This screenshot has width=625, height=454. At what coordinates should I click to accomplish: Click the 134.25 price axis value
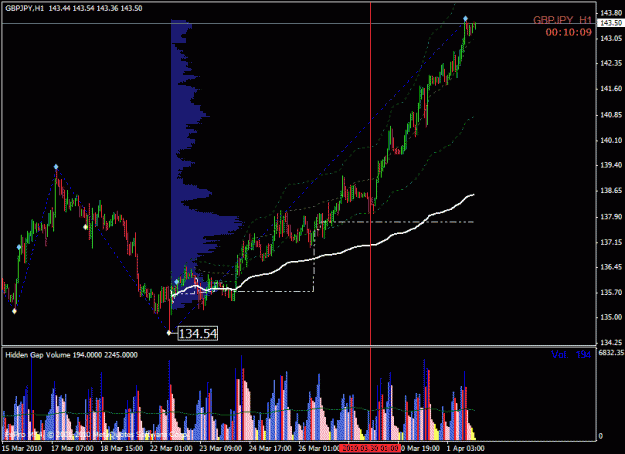click(611, 342)
